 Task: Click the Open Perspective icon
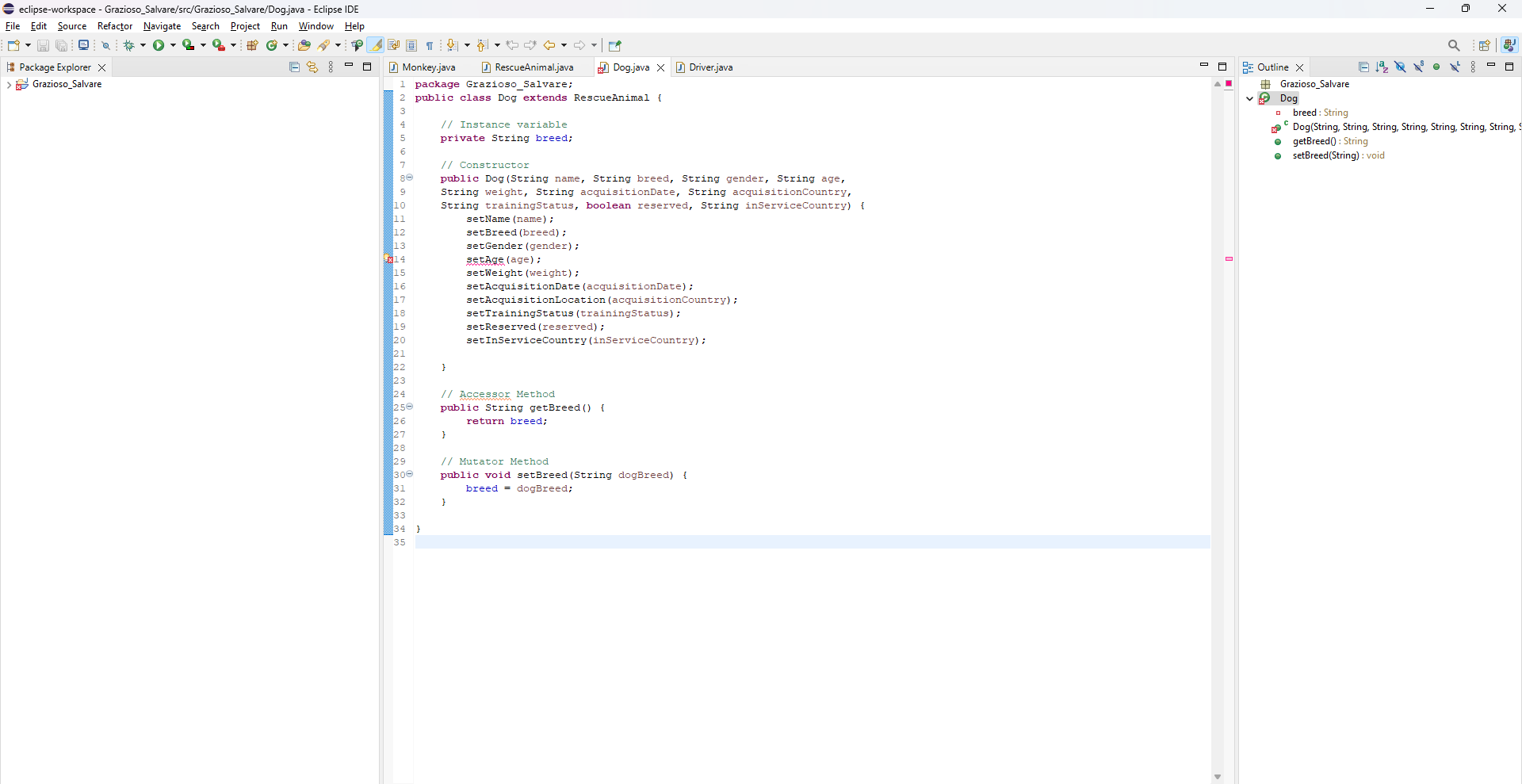[1484, 46]
